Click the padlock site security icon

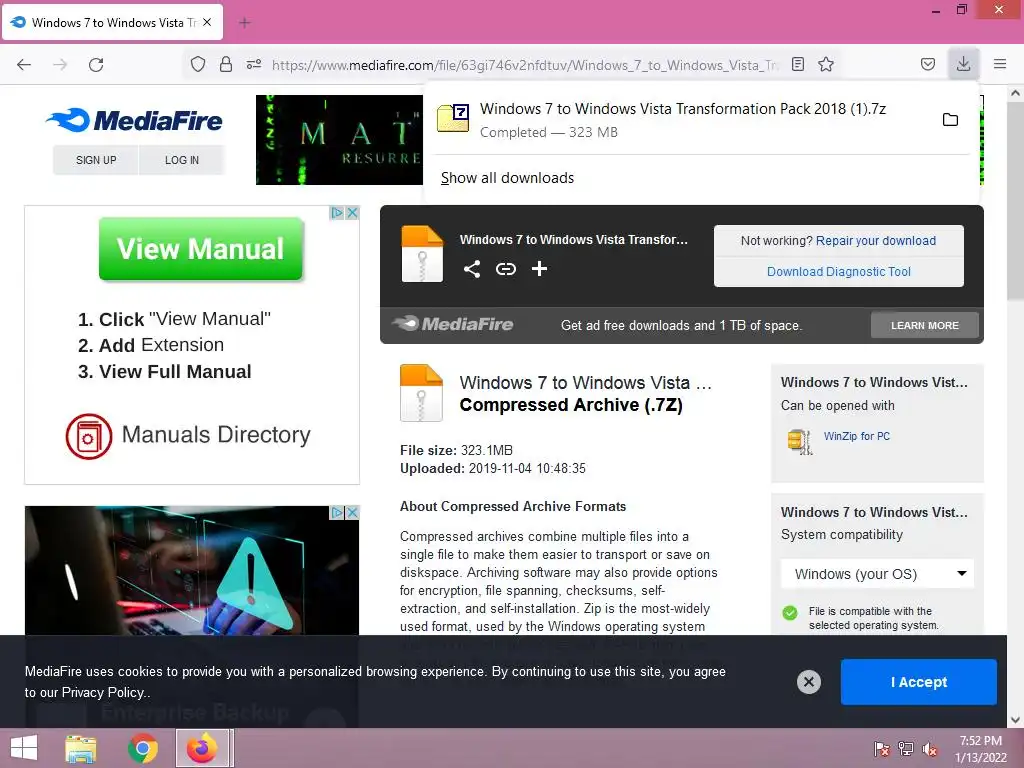(x=226, y=64)
